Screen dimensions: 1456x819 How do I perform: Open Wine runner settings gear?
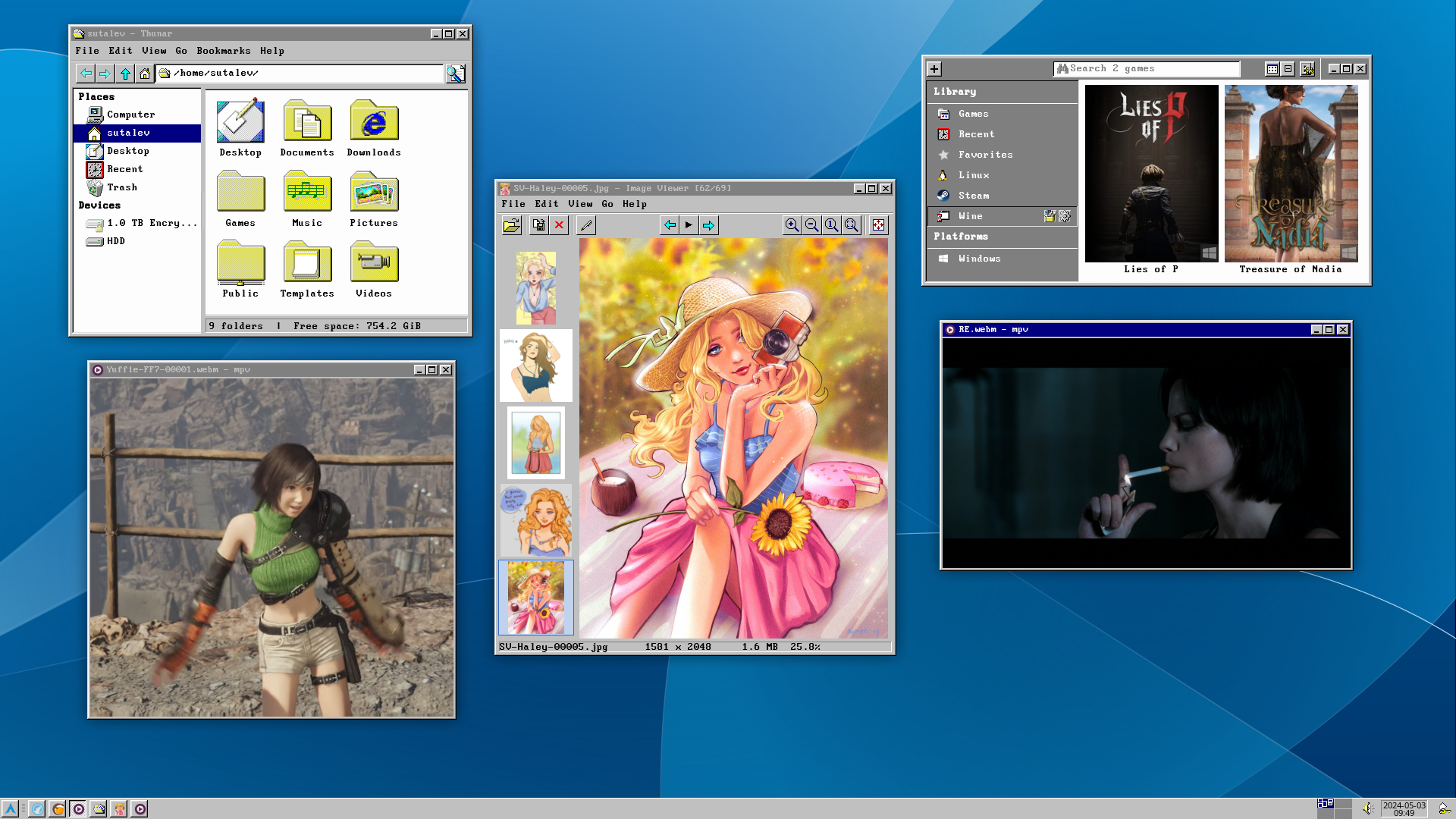click(x=1065, y=216)
